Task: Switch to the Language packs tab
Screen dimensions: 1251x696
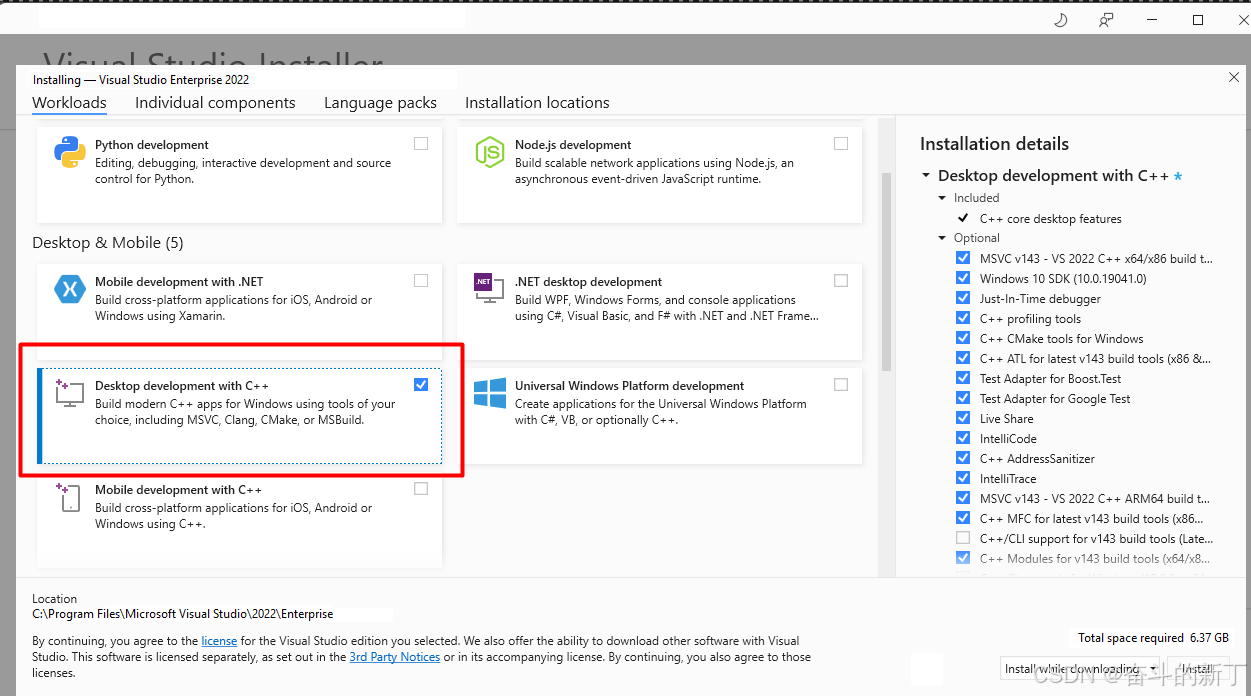Action: click(380, 103)
